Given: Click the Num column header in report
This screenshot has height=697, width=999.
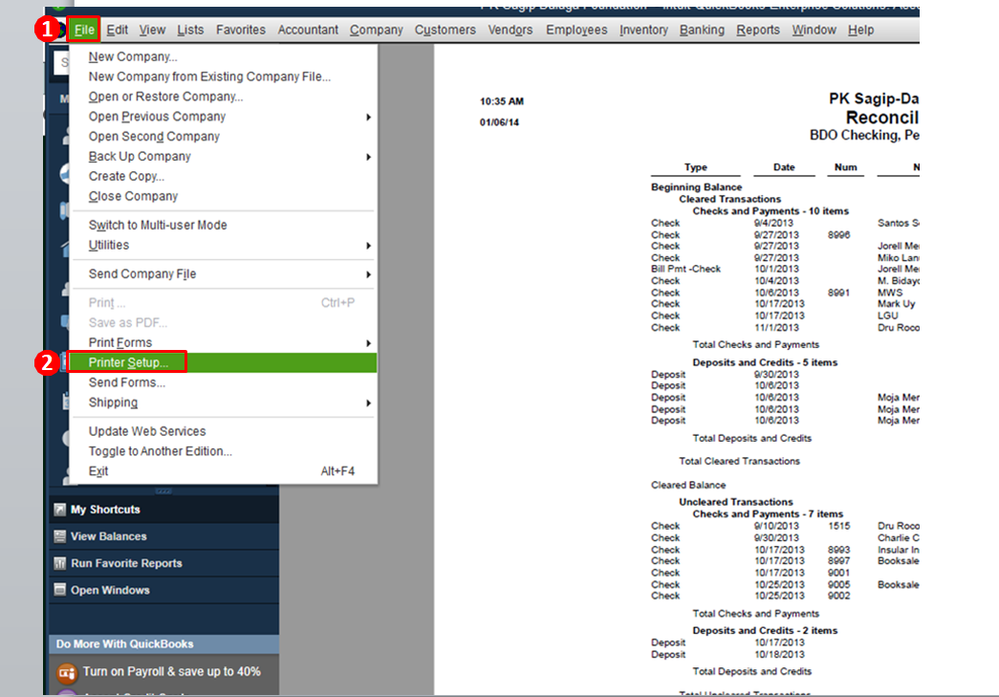Looking at the screenshot, I should [845, 167].
